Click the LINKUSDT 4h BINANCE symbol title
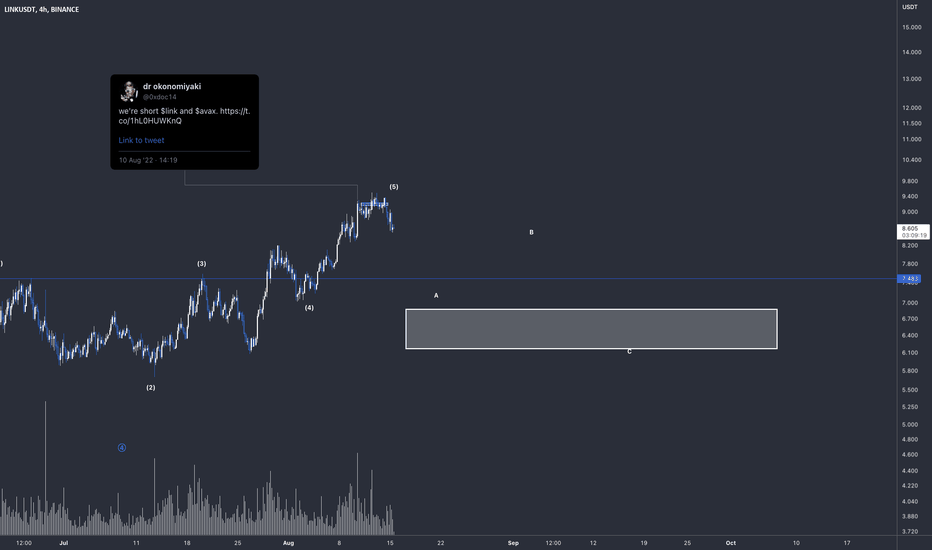 pos(42,10)
